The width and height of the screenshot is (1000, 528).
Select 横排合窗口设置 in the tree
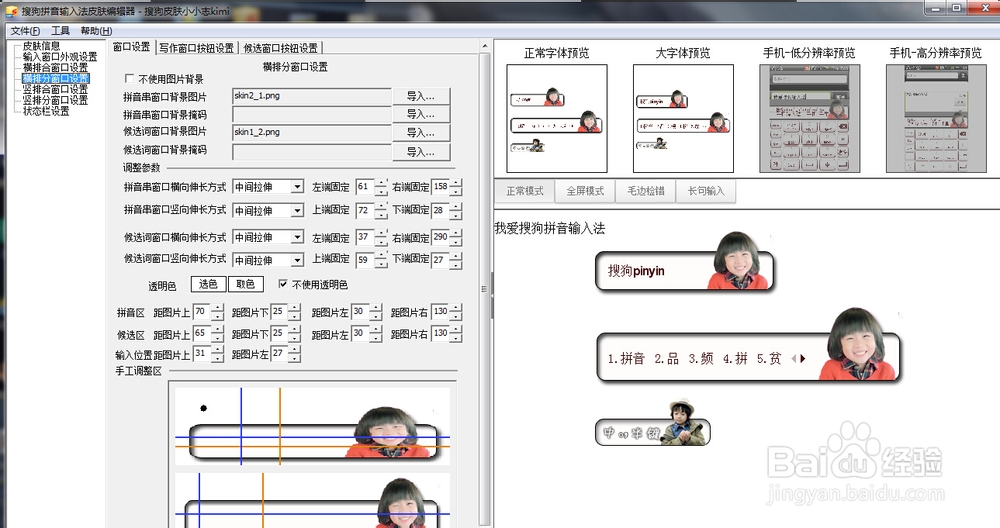click(x=55, y=68)
